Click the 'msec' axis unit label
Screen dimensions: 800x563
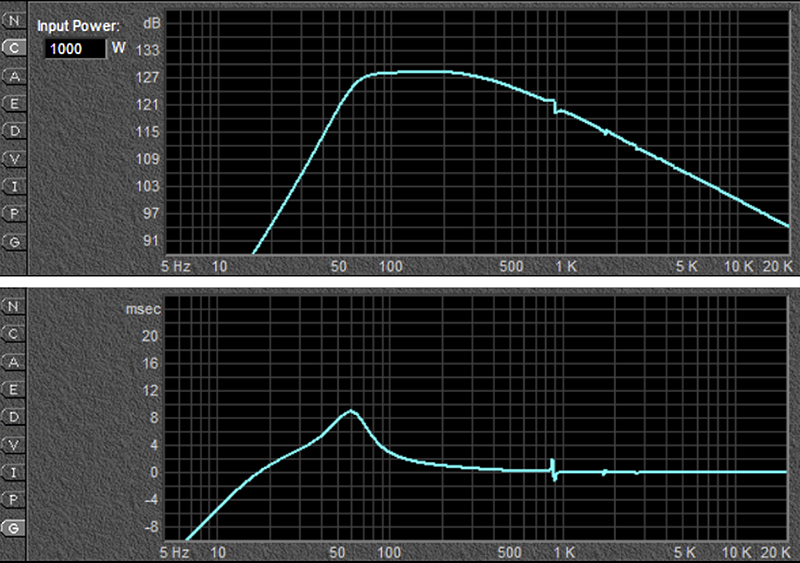tap(143, 309)
